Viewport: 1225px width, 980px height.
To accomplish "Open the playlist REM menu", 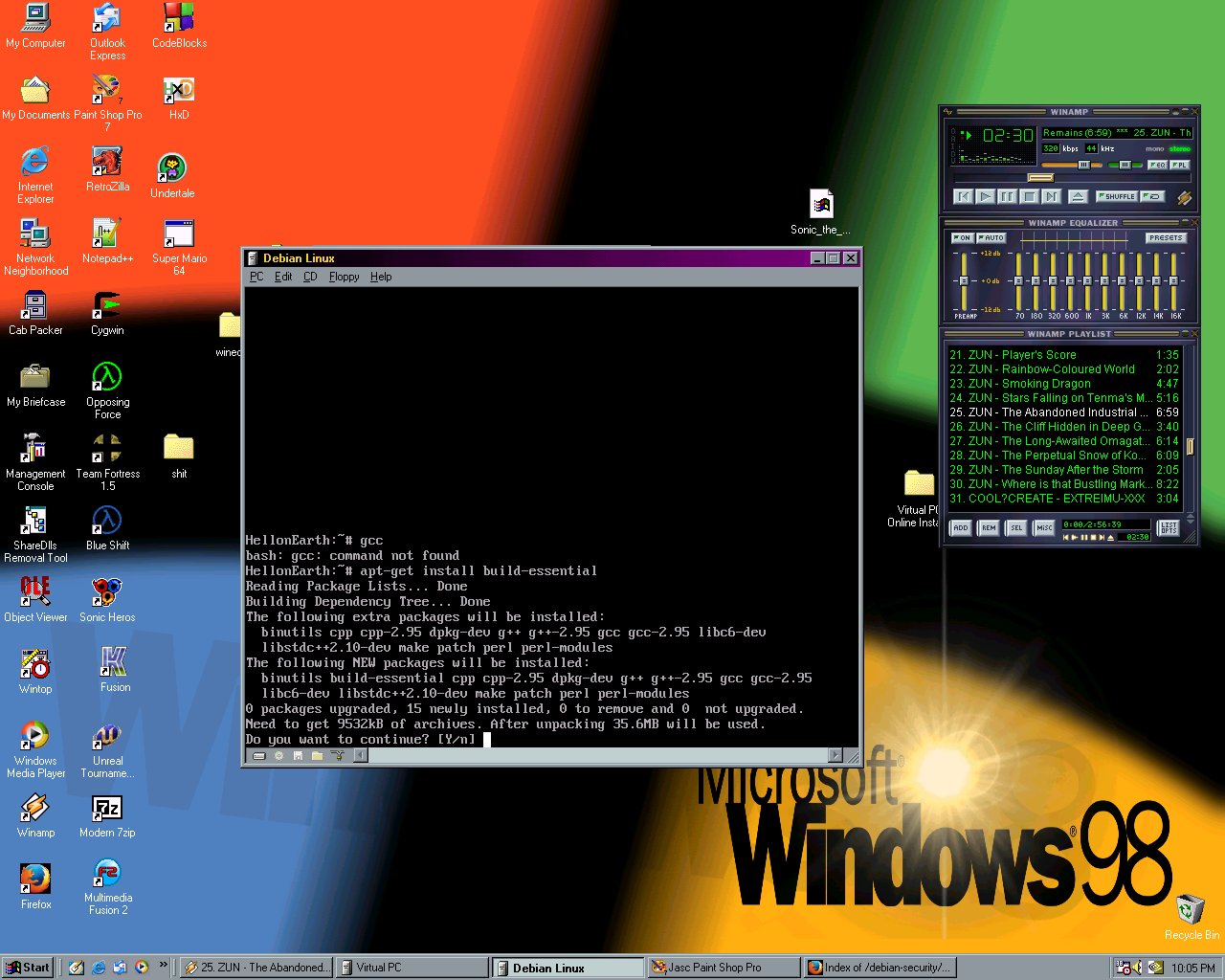I will tap(989, 527).
